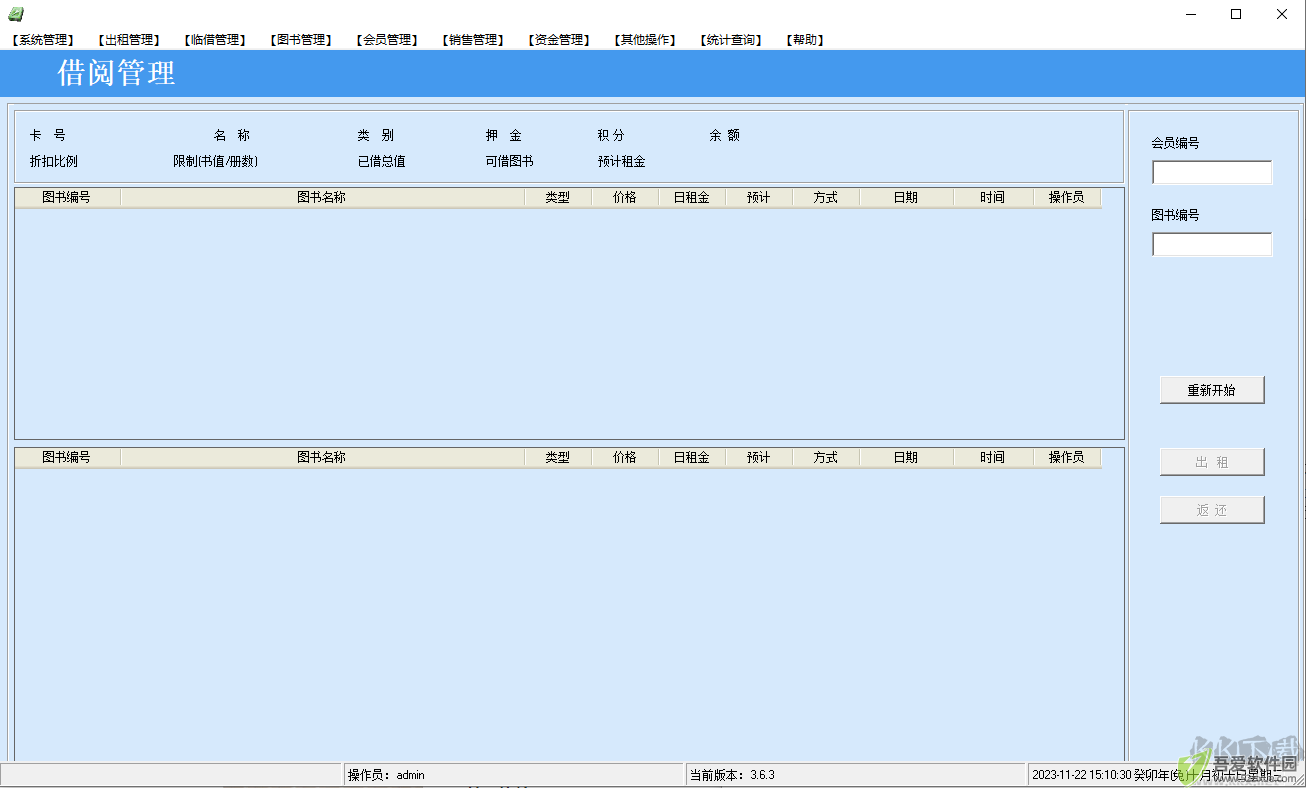Screen dimensions: 1306x788
Task: Open the 系统管理 menu
Action: tap(41, 40)
